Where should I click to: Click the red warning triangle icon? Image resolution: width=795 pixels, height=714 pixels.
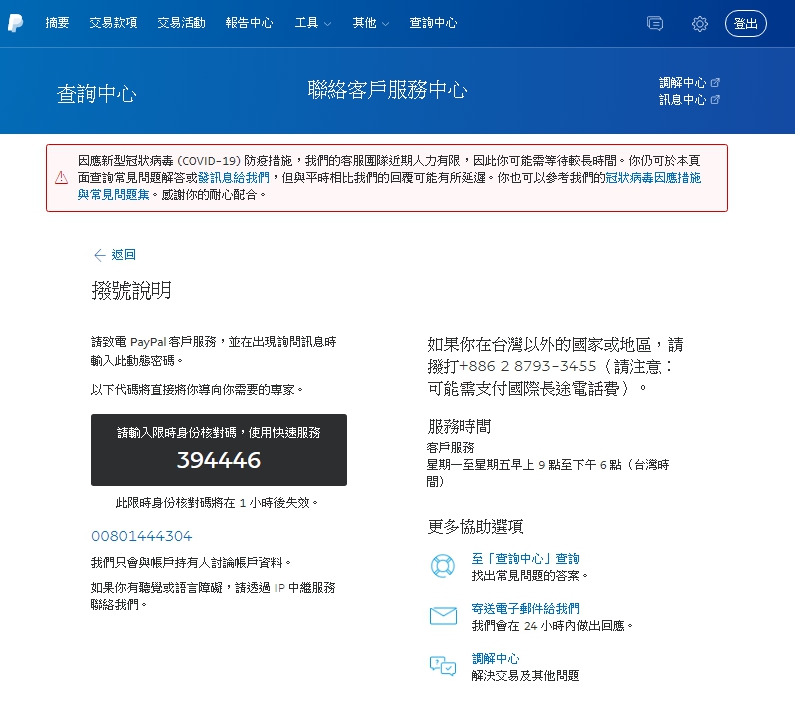click(61, 177)
